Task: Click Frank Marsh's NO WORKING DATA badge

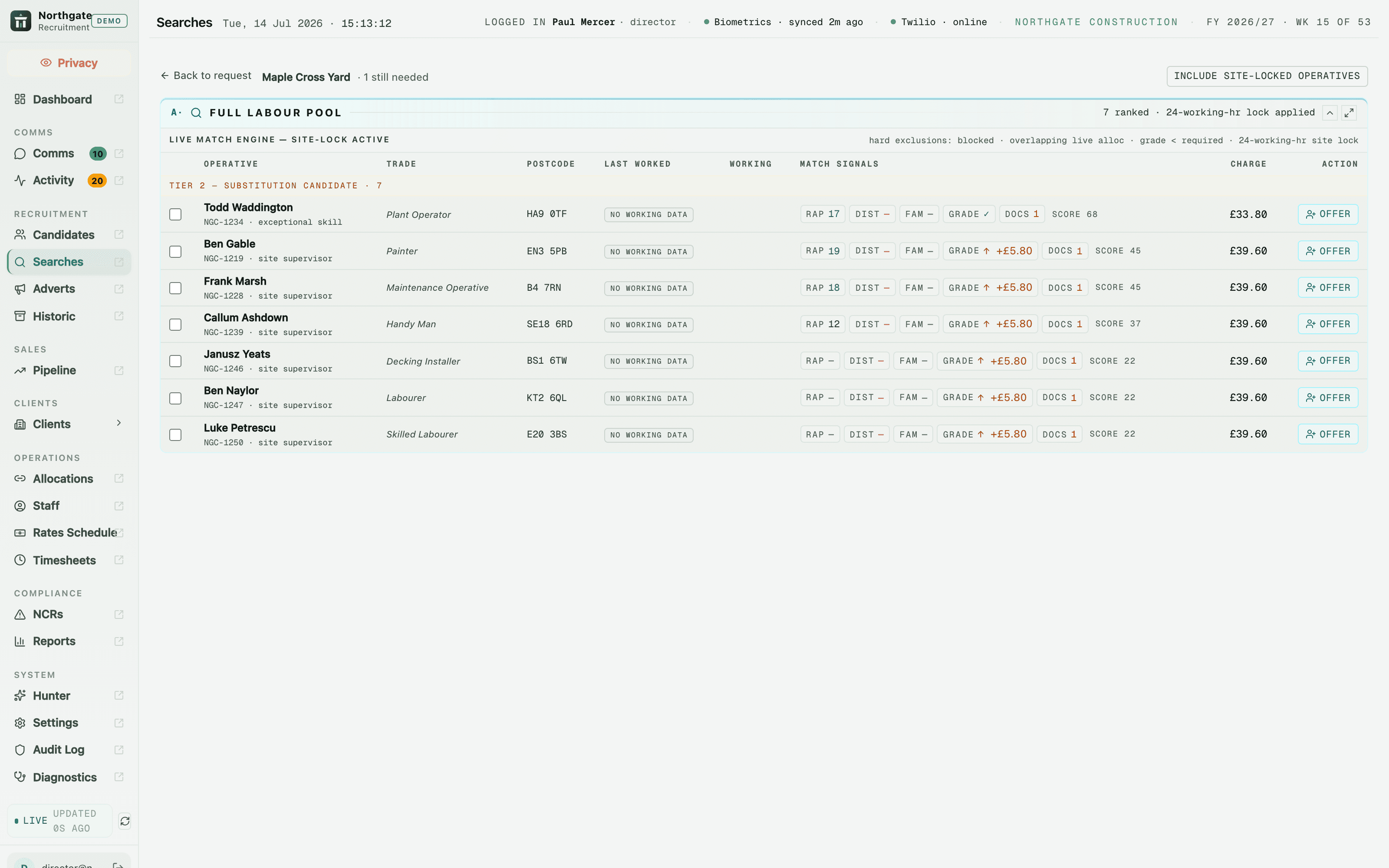Action: 648,288
